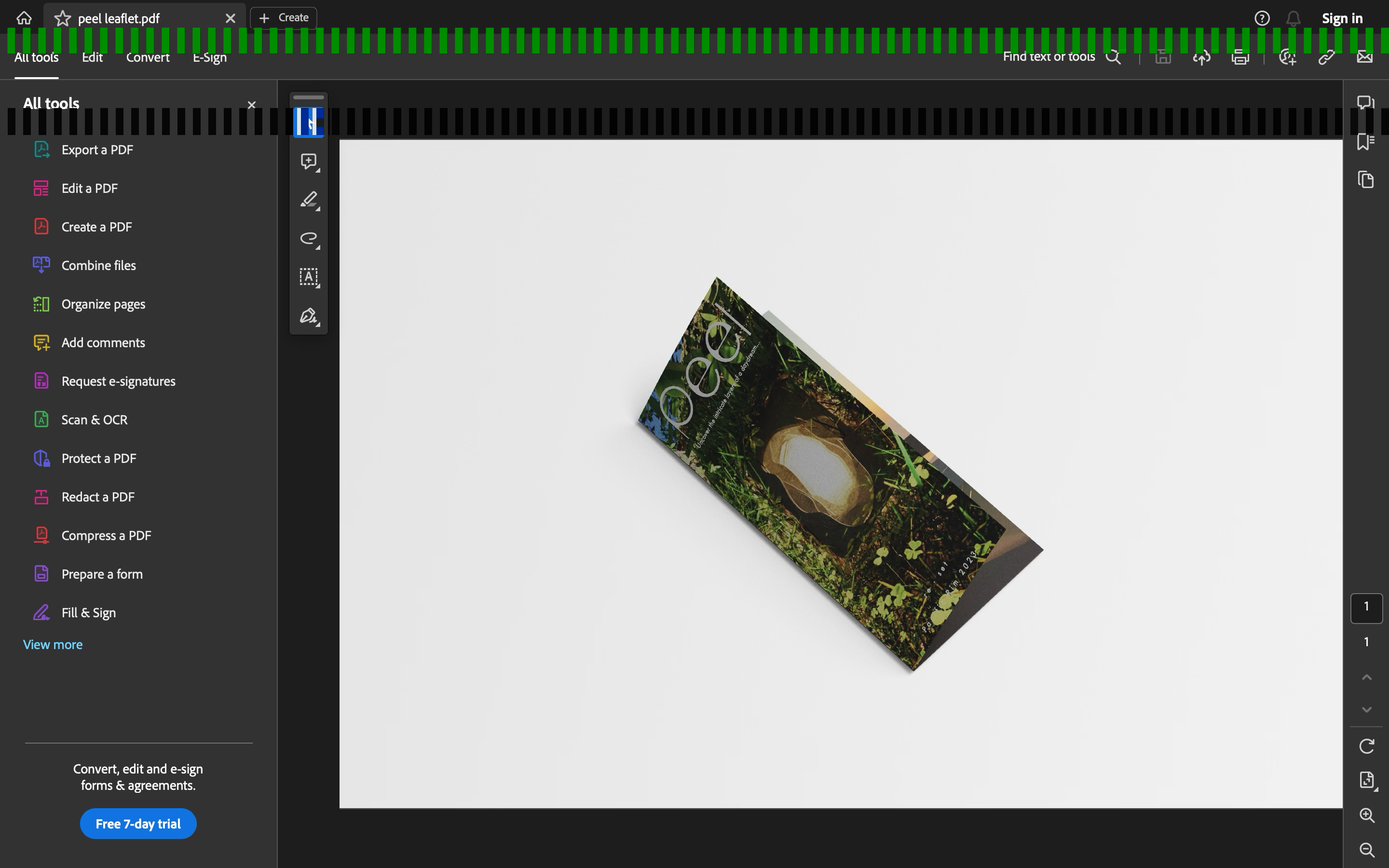Screen dimensions: 1389x868
Task: Select the Fill & Sign pen tool in the quick toolbar
Action: pyautogui.click(x=309, y=316)
